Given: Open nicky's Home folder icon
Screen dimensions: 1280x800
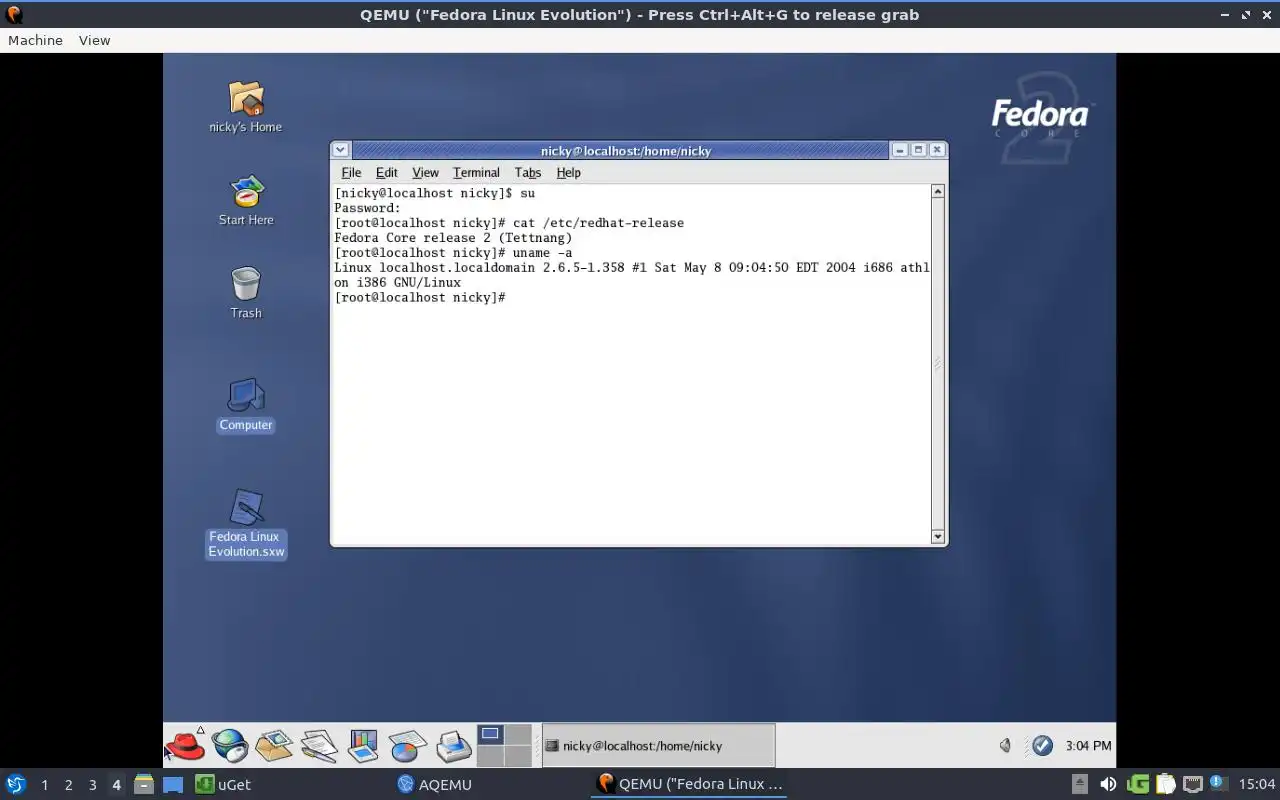Looking at the screenshot, I should (246, 107).
